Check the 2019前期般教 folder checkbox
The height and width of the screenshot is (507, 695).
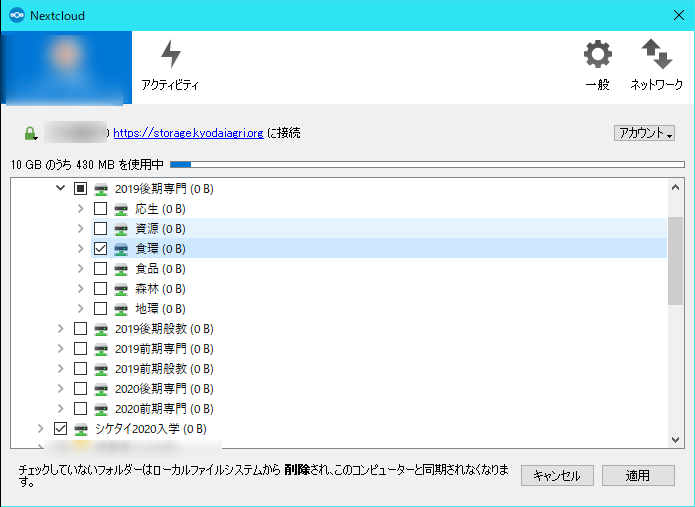80,369
